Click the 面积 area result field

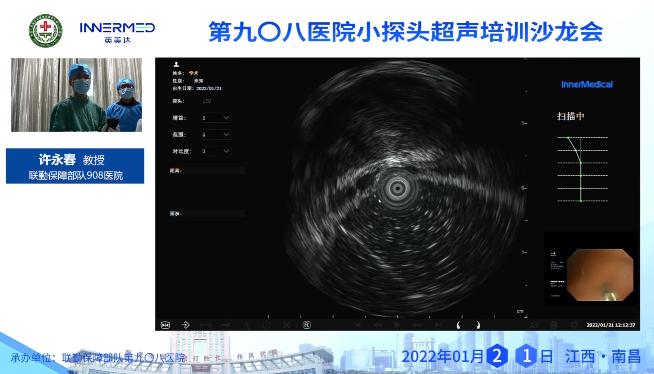(207, 213)
